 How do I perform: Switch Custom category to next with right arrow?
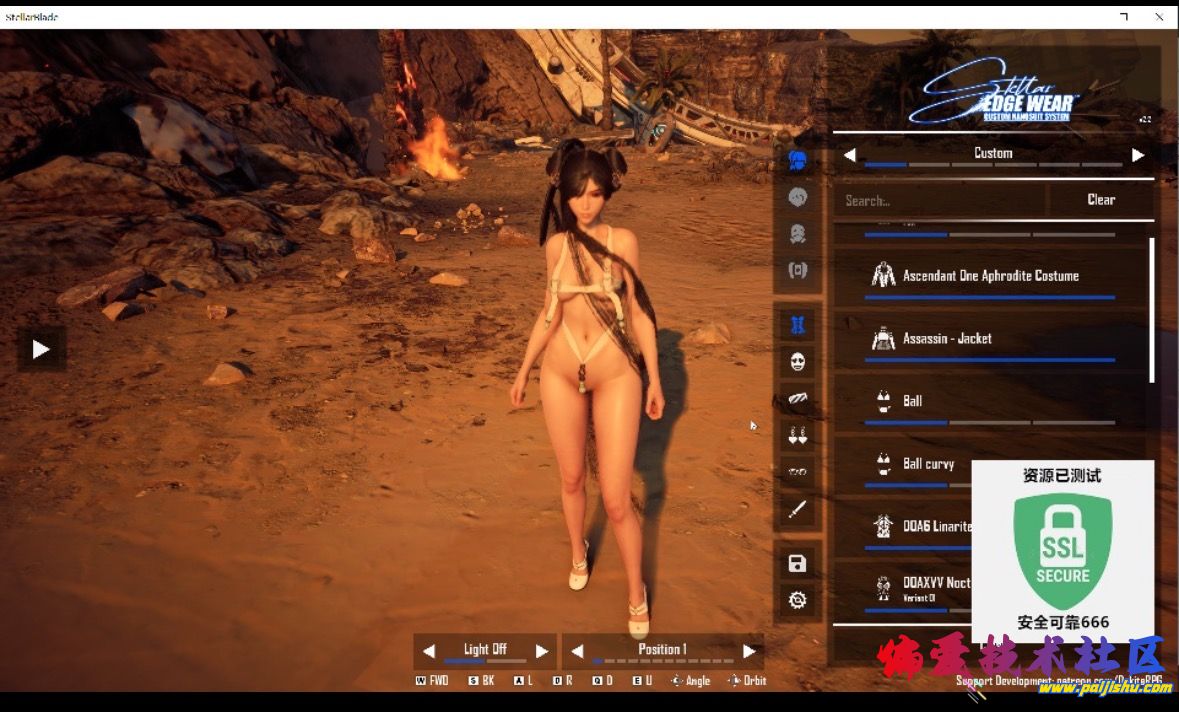coord(1138,155)
